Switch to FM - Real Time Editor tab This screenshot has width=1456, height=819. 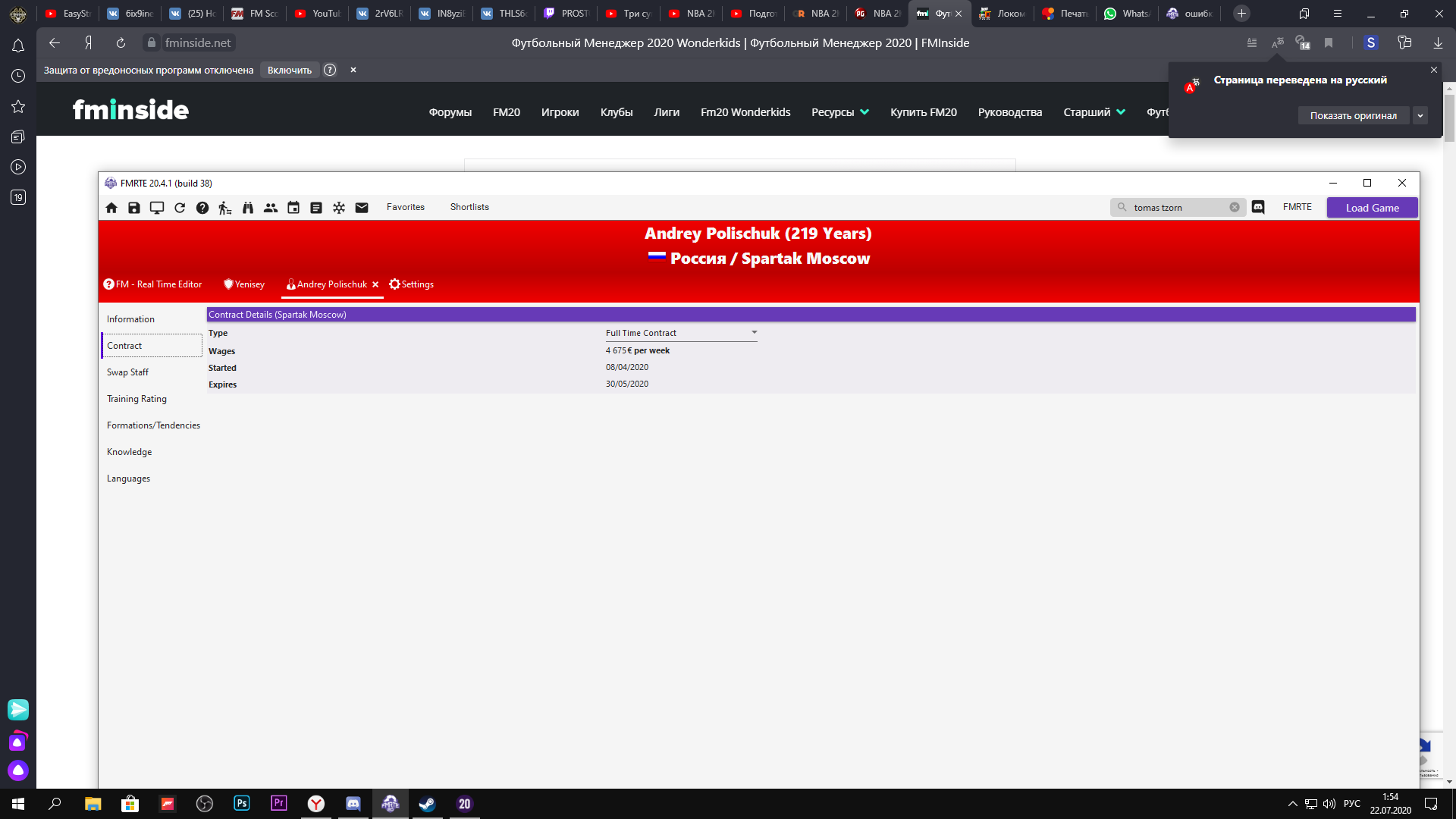click(152, 284)
